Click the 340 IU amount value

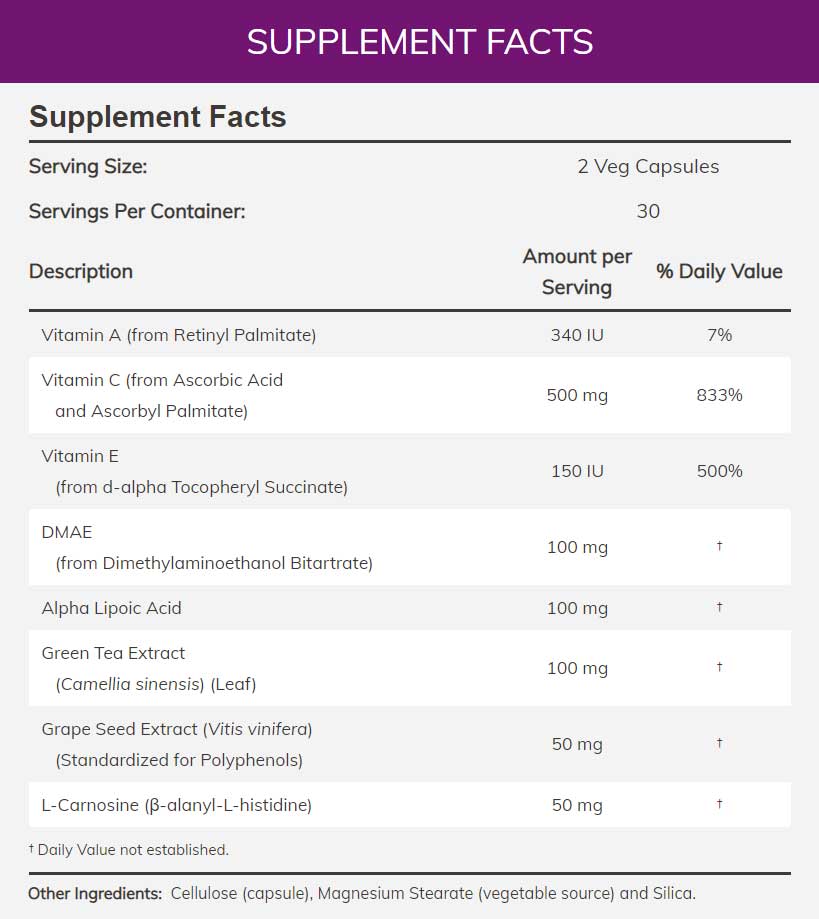[x=577, y=335]
